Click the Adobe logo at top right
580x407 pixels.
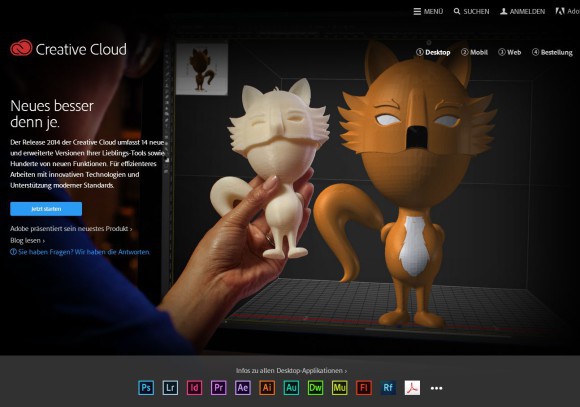coord(568,11)
